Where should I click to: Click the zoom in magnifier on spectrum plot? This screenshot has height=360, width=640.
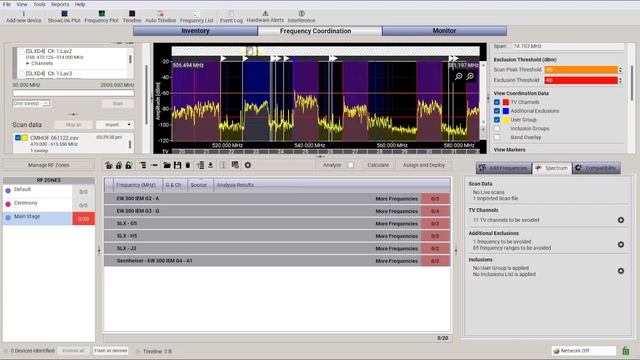click(470, 76)
